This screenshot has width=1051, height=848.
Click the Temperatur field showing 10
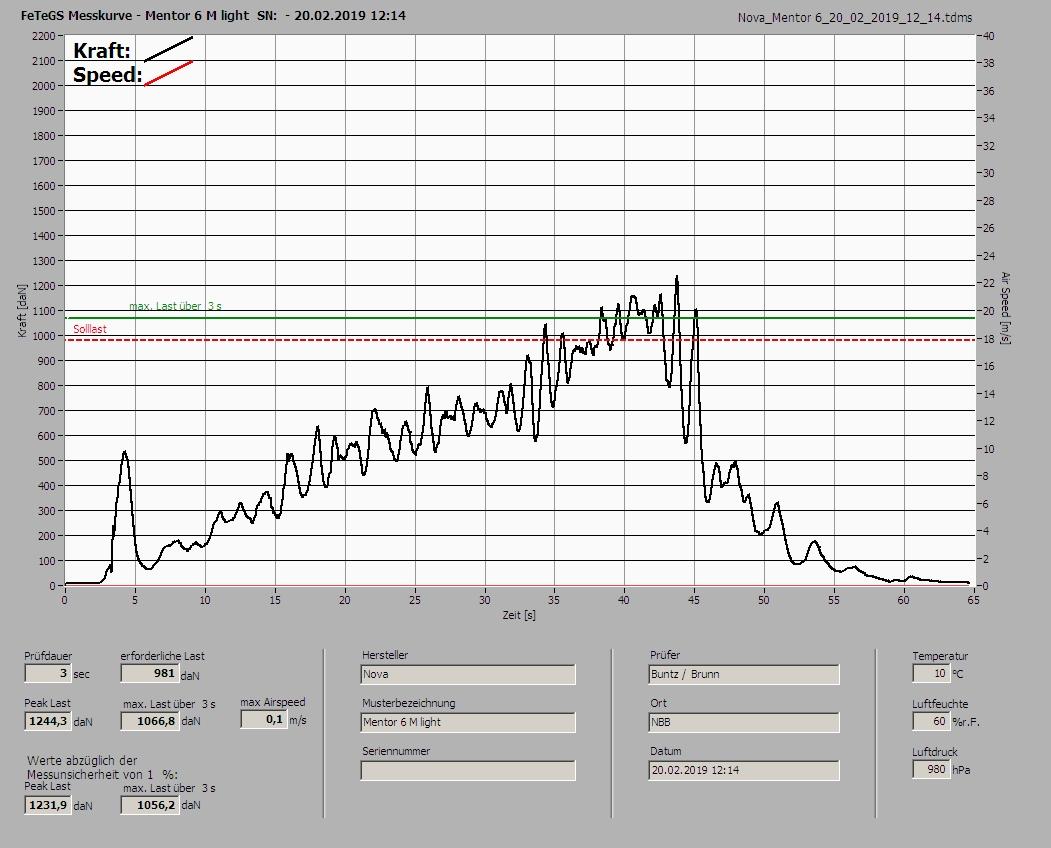pos(931,674)
